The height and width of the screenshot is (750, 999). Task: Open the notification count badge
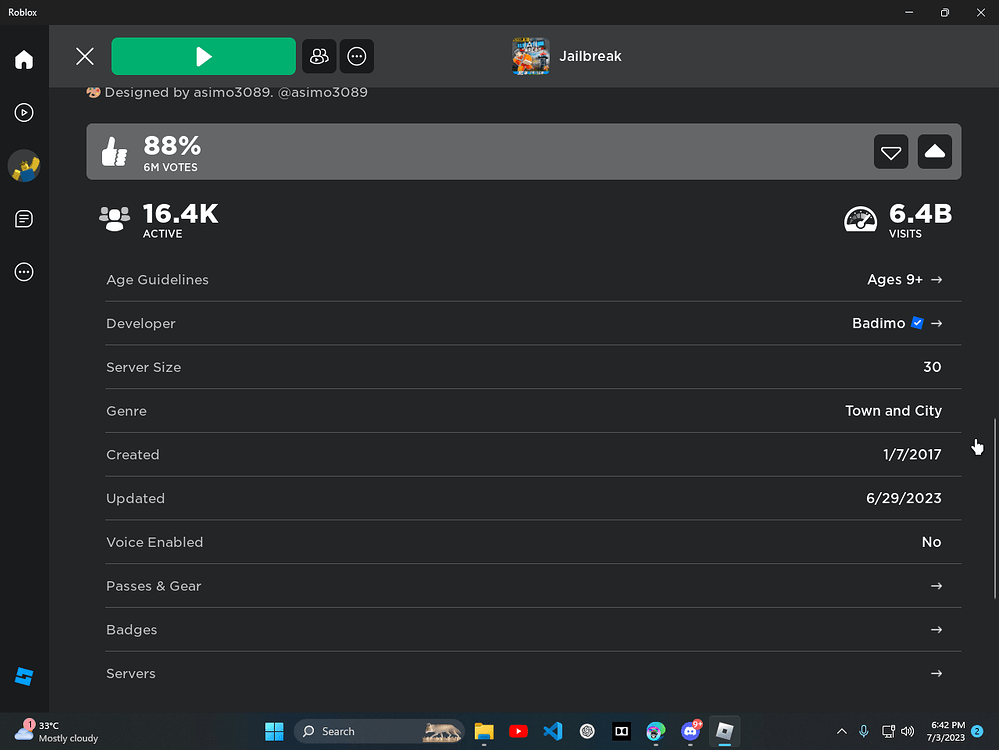tap(977, 732)
